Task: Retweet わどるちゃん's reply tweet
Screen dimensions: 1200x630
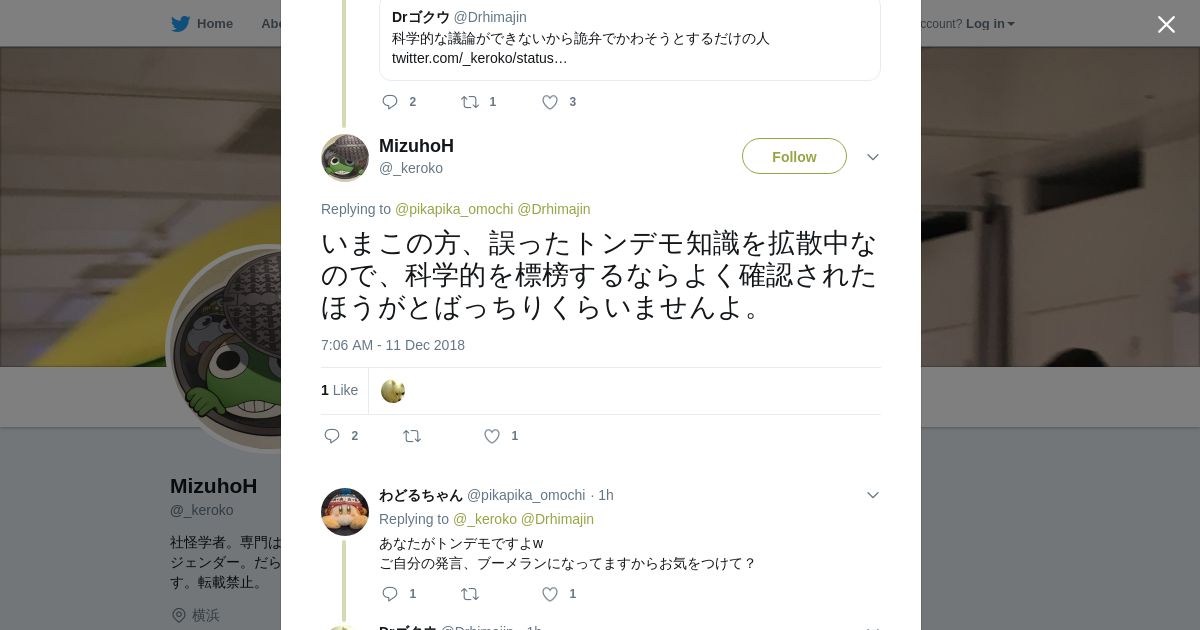Action: 470,594
